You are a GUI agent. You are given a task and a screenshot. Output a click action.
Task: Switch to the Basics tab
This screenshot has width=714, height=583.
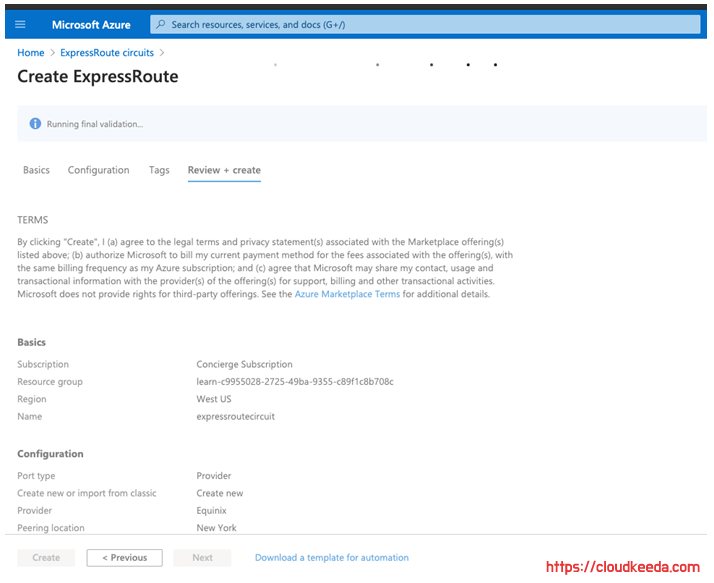[36, 170]
